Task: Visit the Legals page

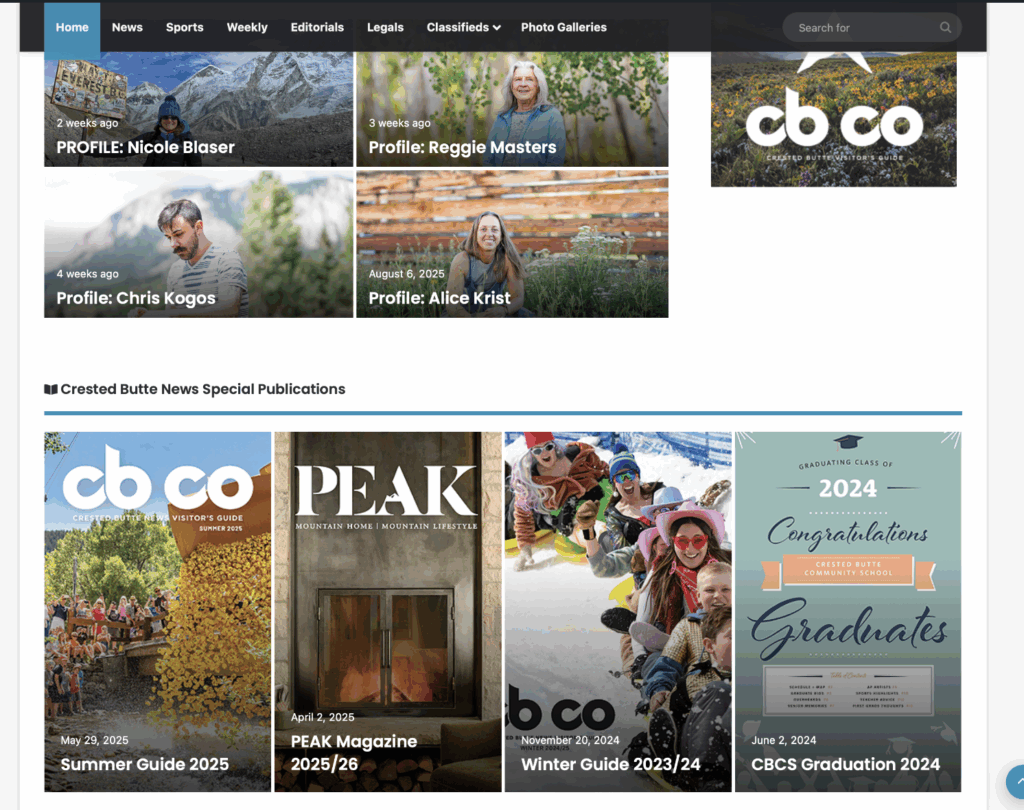Action: coord(385,27)
